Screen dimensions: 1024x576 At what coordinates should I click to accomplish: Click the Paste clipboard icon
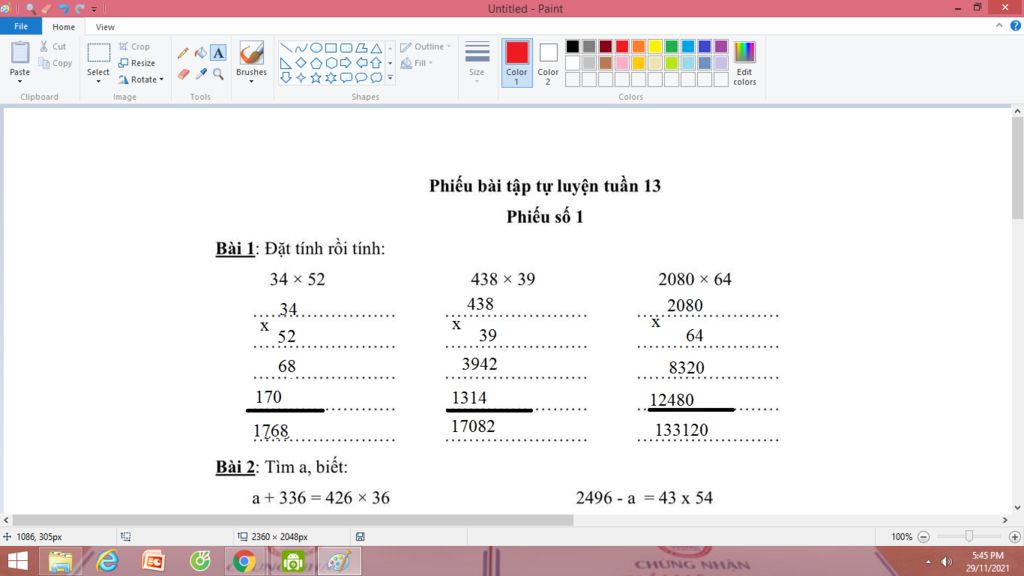click(20, 52)
